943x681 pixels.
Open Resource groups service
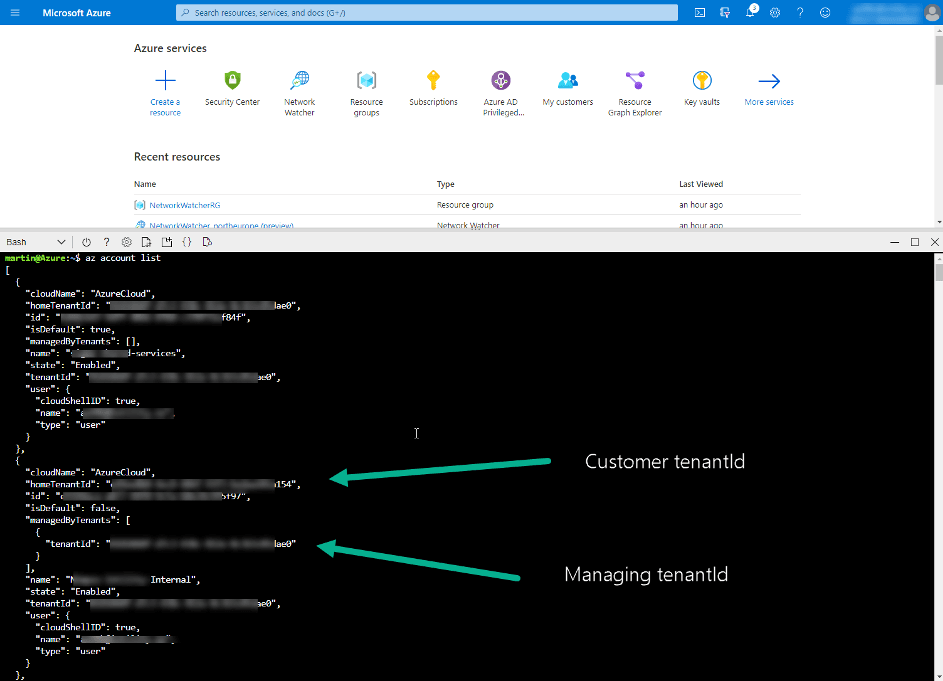367,93
